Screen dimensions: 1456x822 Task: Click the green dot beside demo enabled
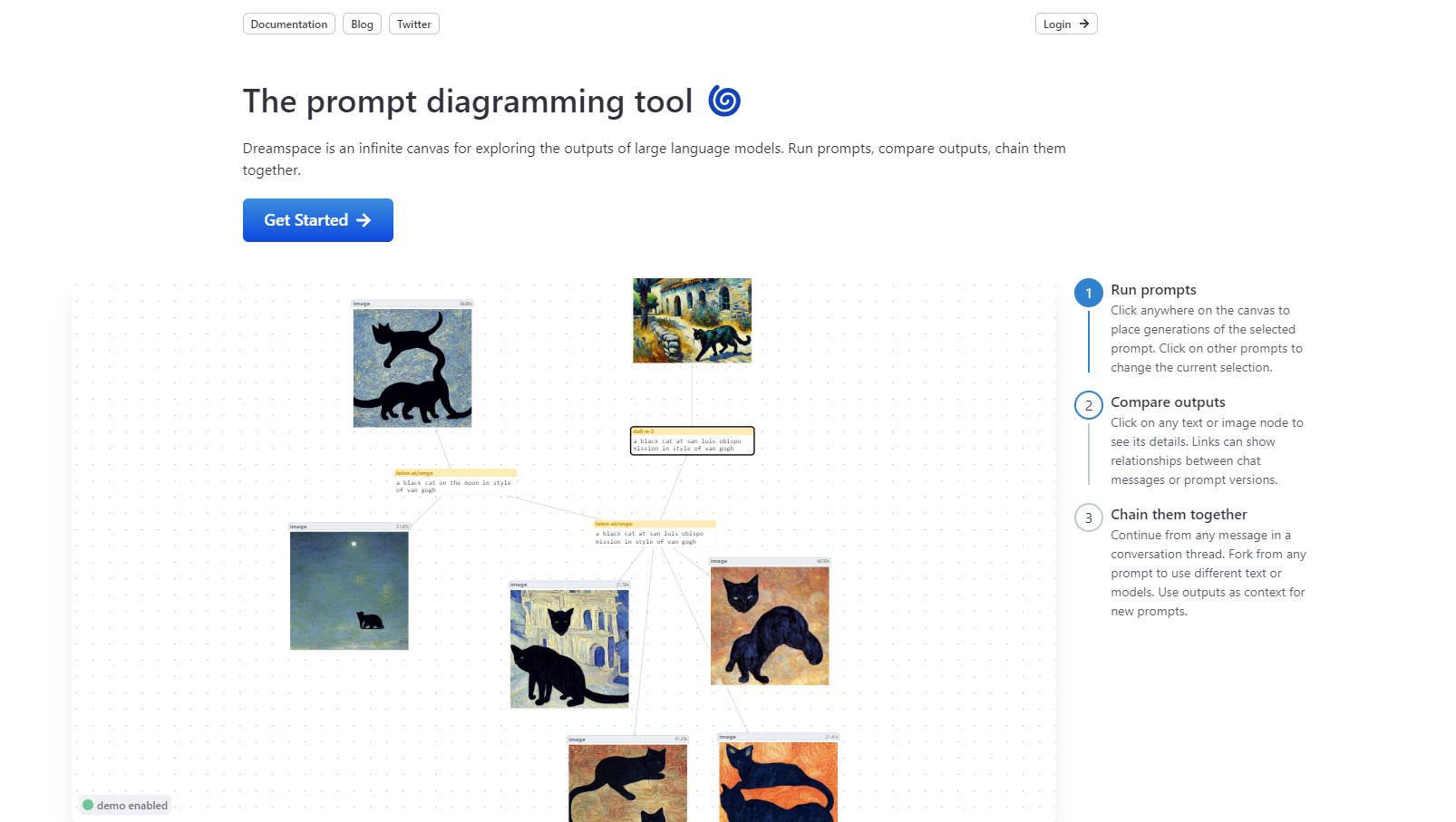coord(88,805)
